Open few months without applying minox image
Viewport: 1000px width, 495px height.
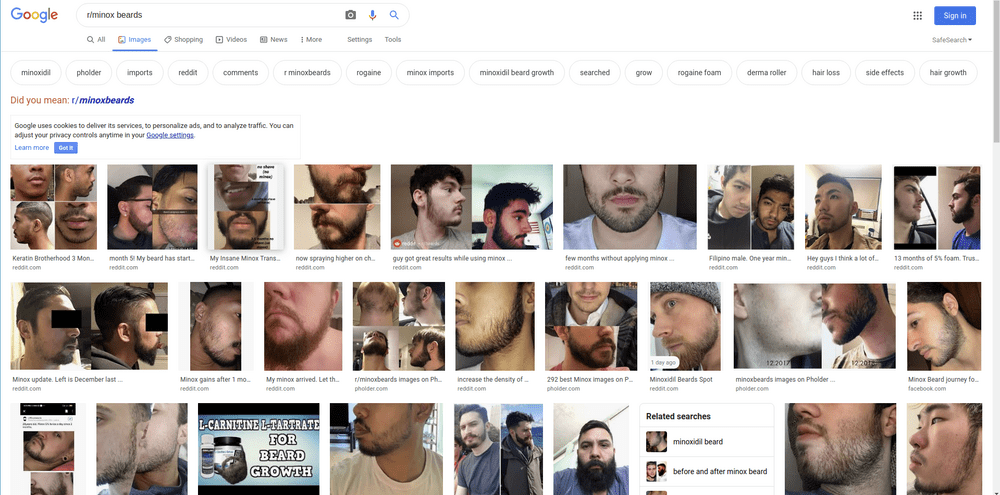[x=629, y=207]
